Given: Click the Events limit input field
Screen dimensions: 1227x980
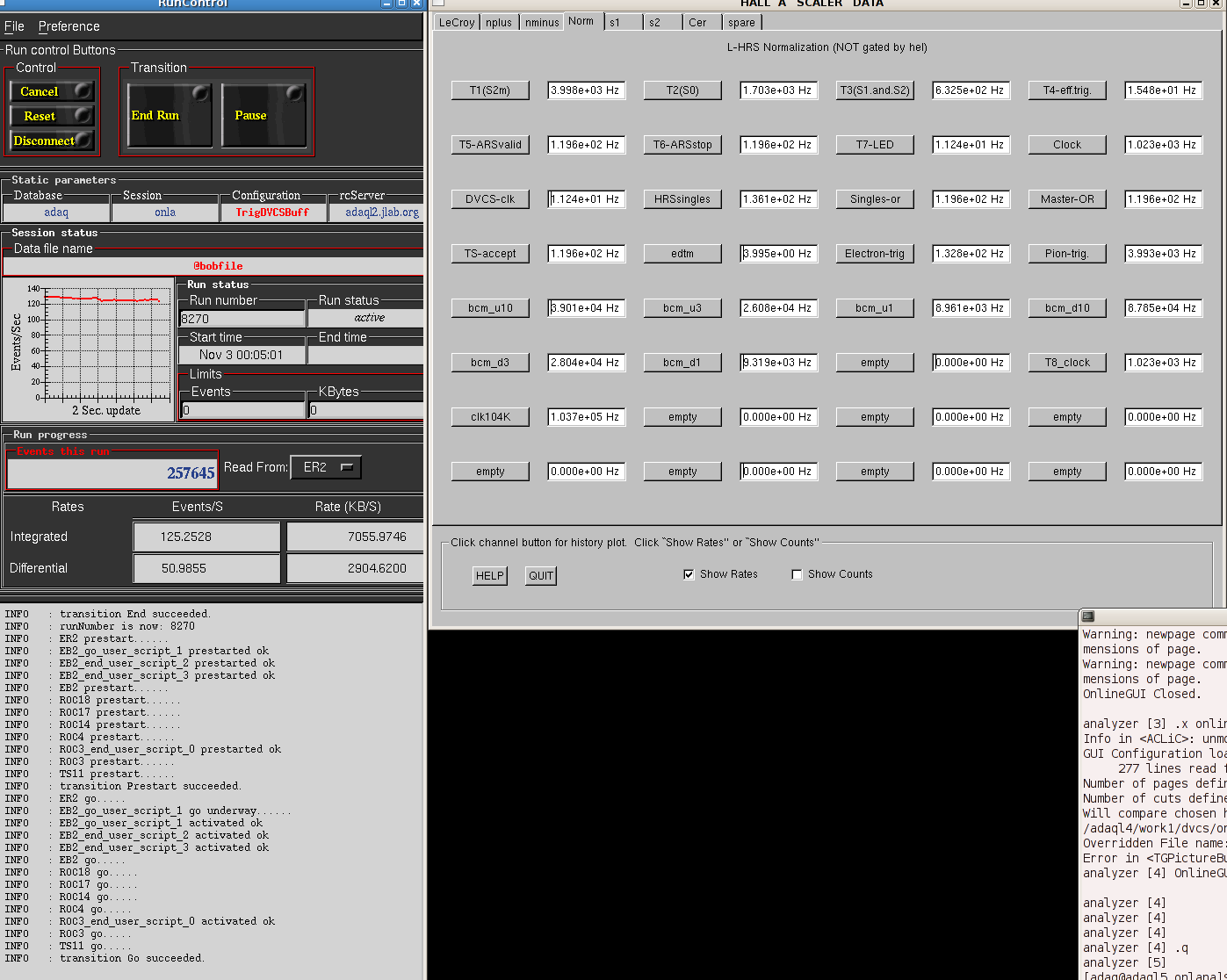Looking at the screenshot, I should click(x=243, y=410).
